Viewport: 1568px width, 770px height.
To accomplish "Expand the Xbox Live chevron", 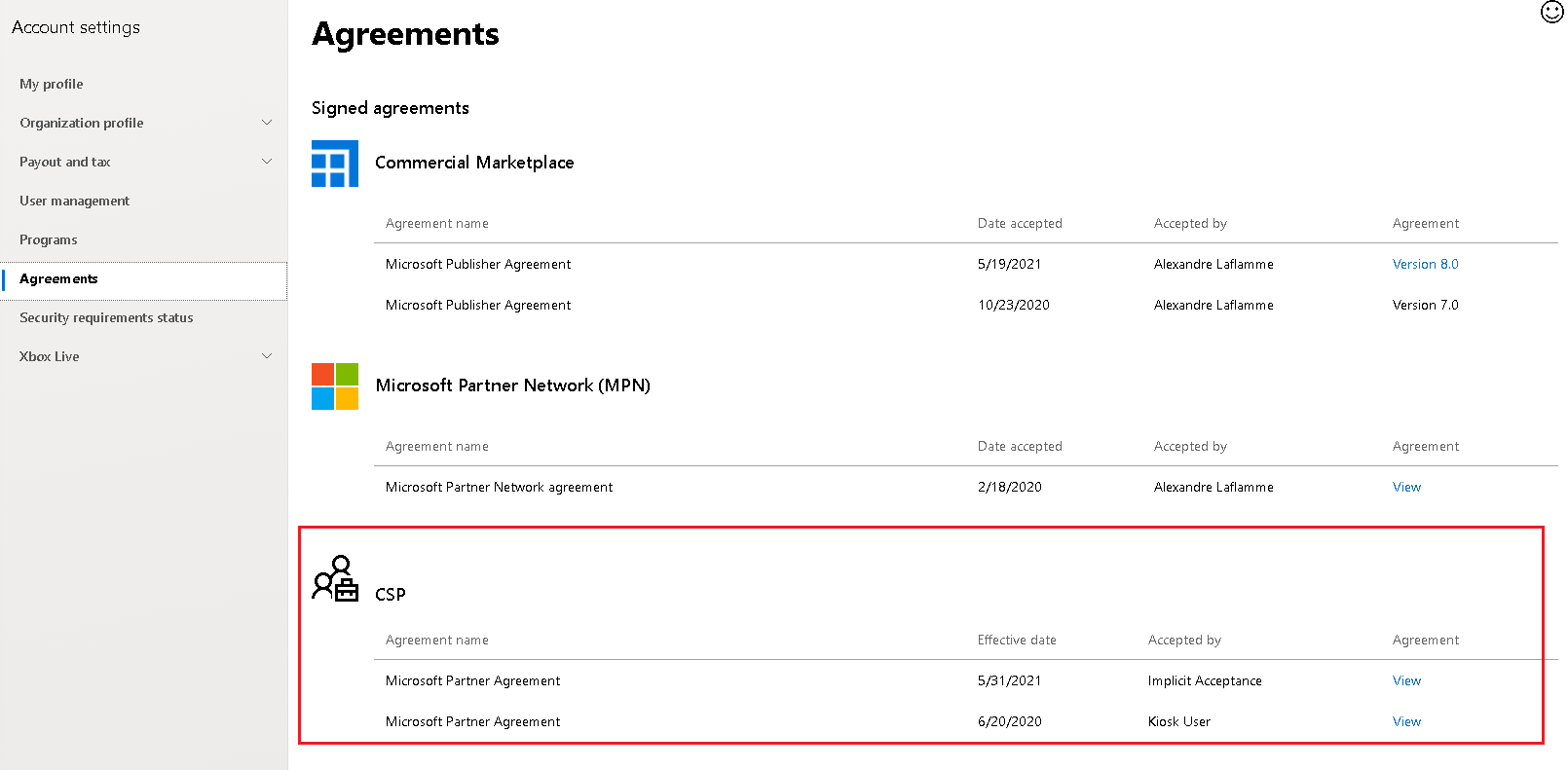I will coord(267,356).
